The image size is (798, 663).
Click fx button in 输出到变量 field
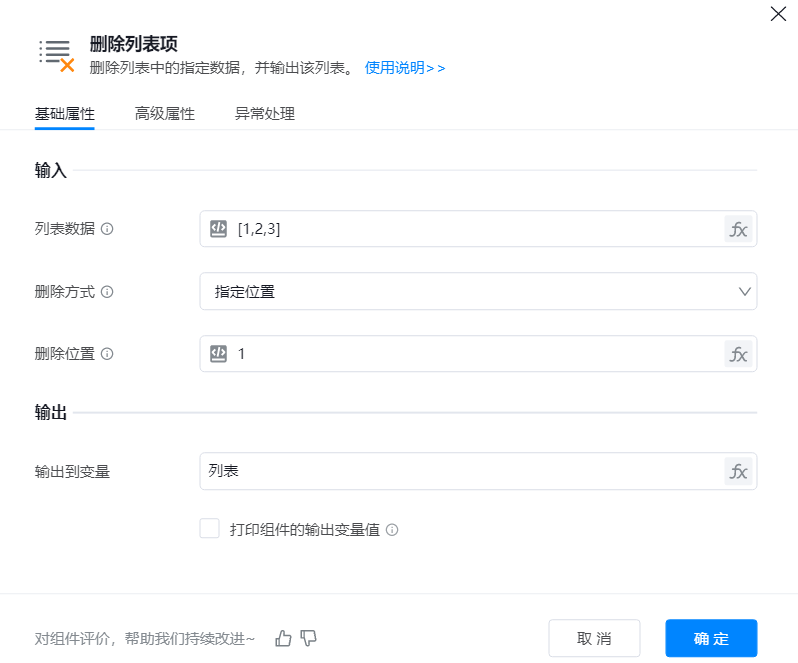point(738,471)
